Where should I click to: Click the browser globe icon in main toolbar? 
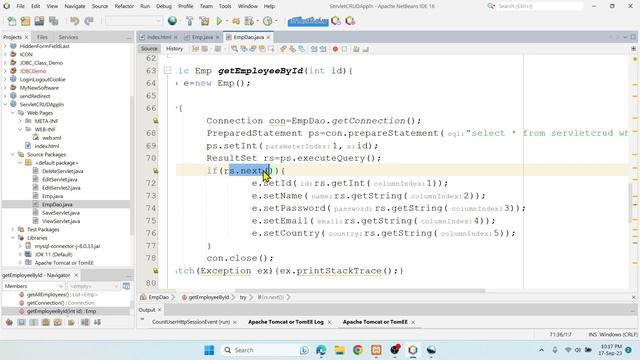pyautogui.click(x=172, y=21)
